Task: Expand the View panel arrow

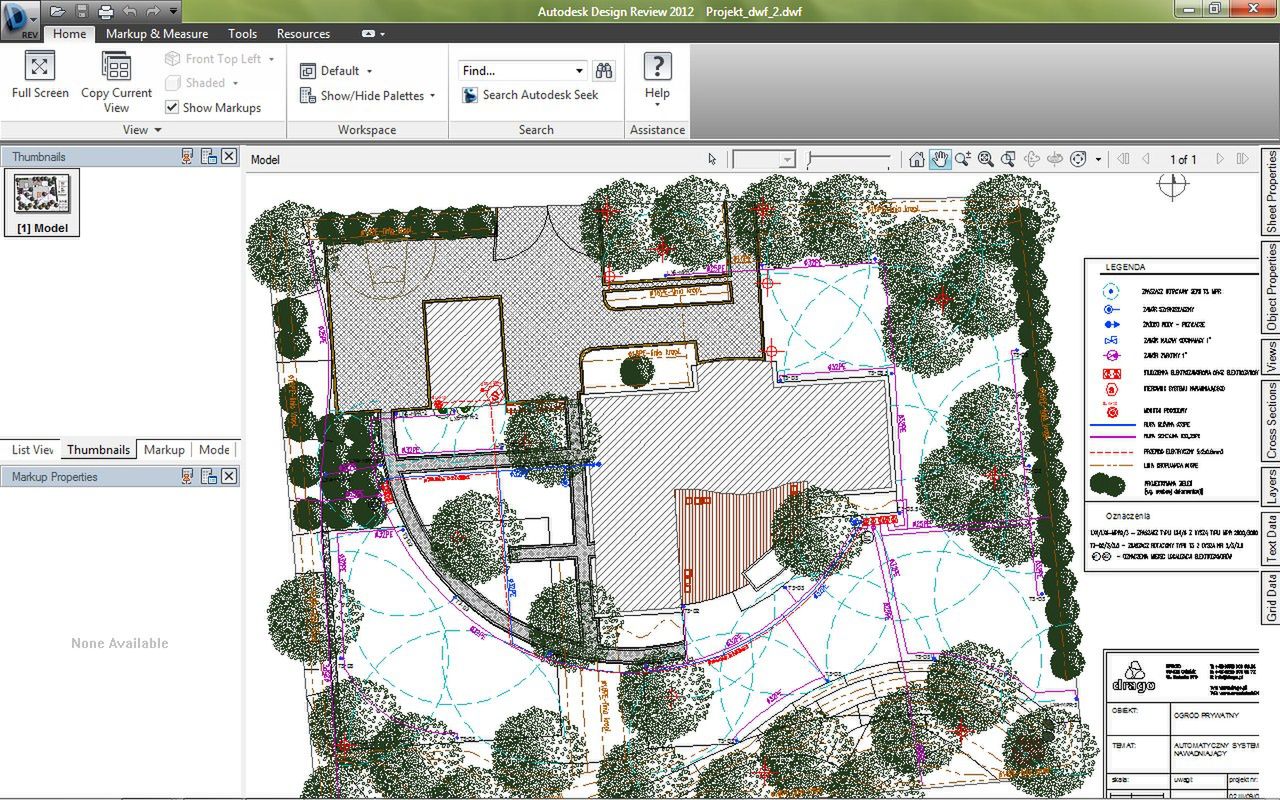Action: pos(157,130)
